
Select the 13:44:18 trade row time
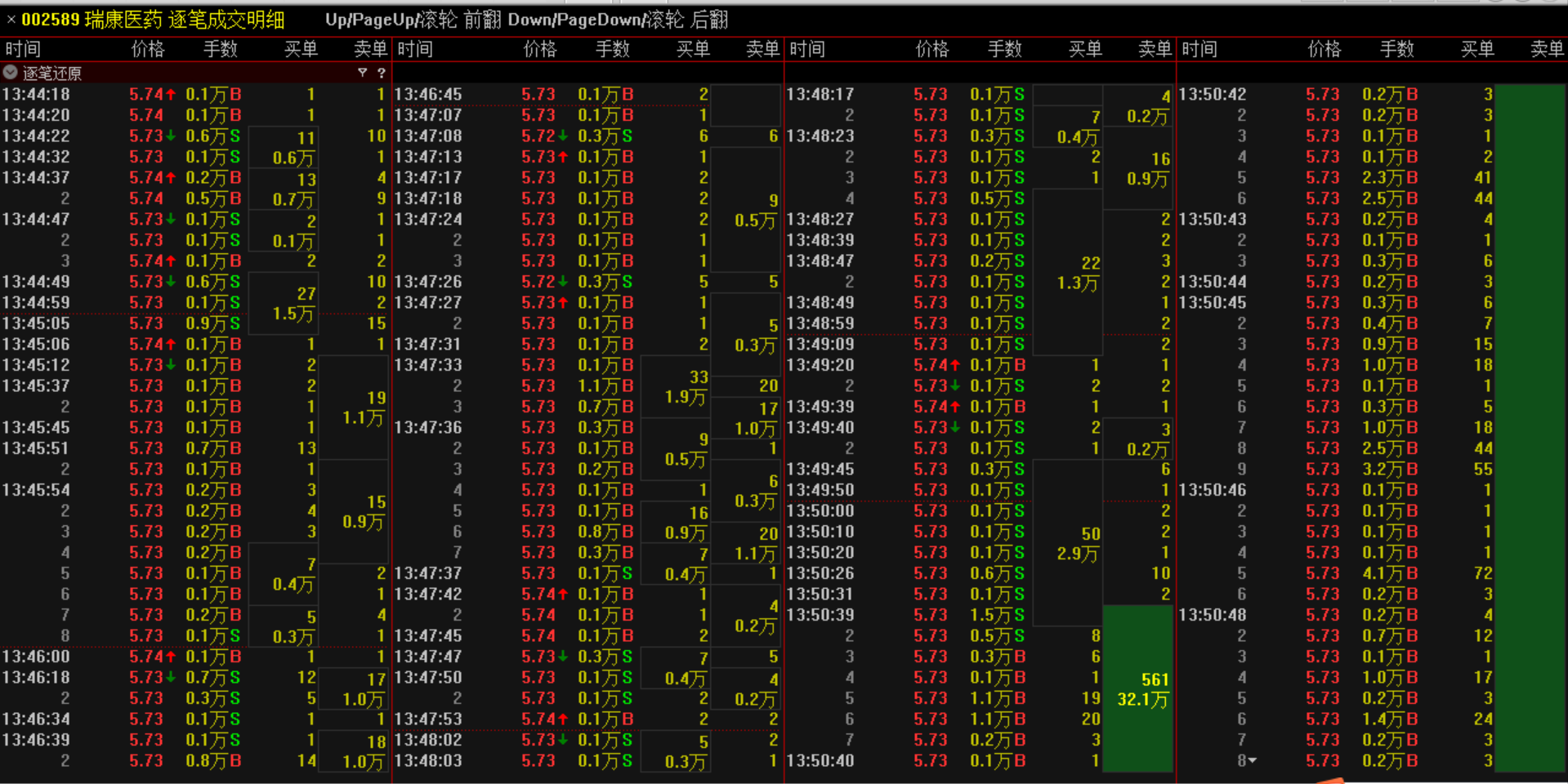[36, 95]
